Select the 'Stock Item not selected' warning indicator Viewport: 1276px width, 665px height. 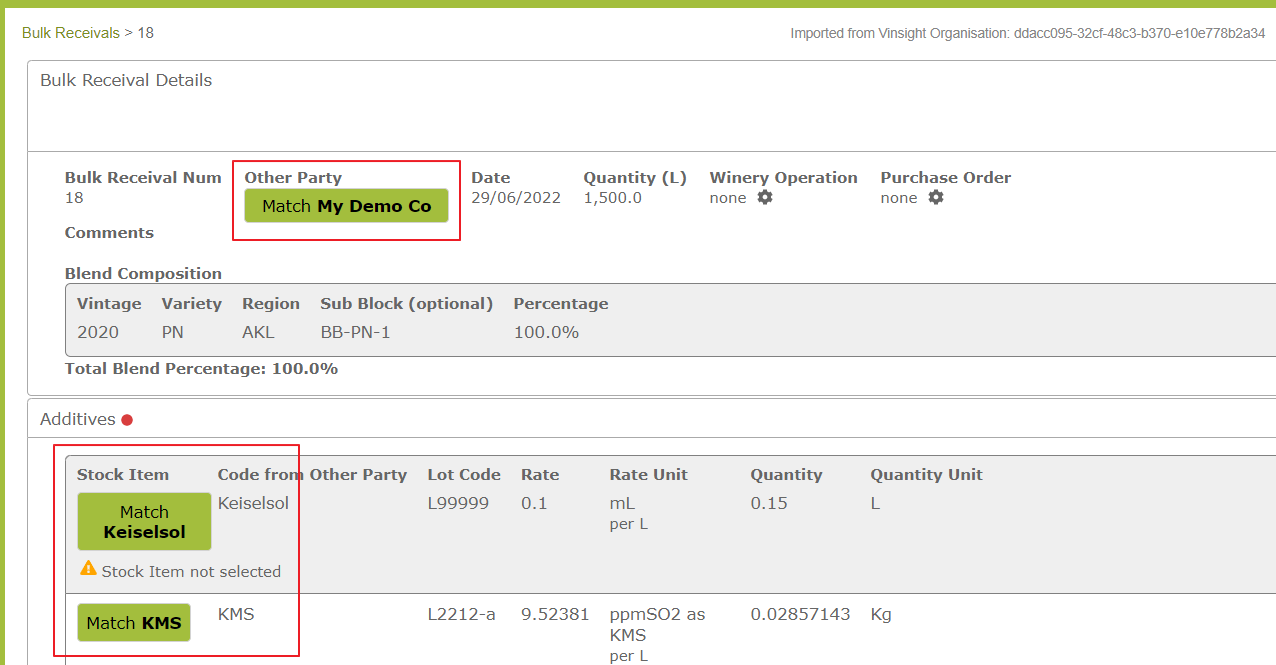180,569
